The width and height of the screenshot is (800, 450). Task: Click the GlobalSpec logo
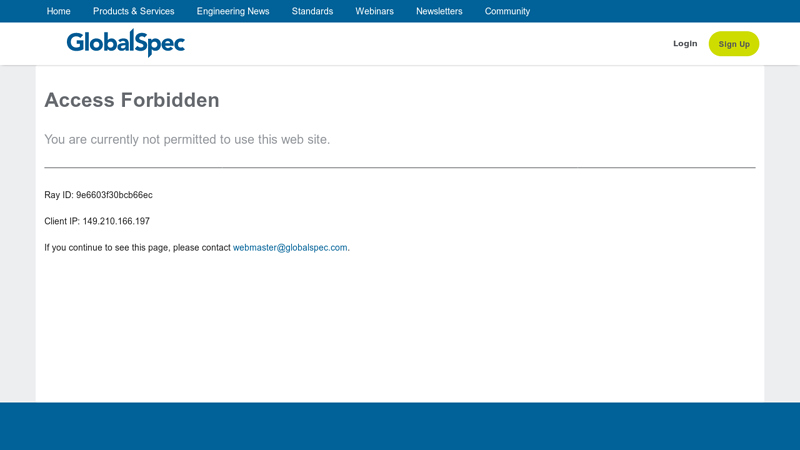click(x=126, y=43)
